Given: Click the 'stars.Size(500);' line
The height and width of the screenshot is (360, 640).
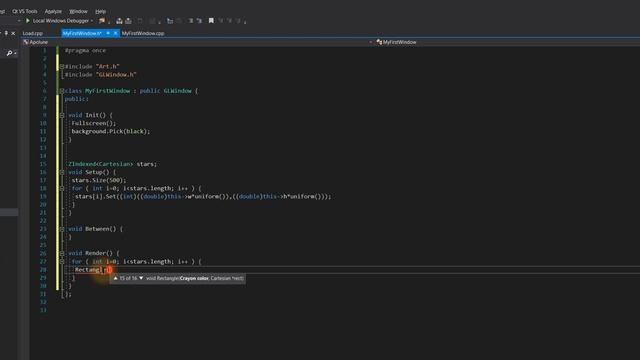Looking at the screenshot, I should tap(99, 180).
